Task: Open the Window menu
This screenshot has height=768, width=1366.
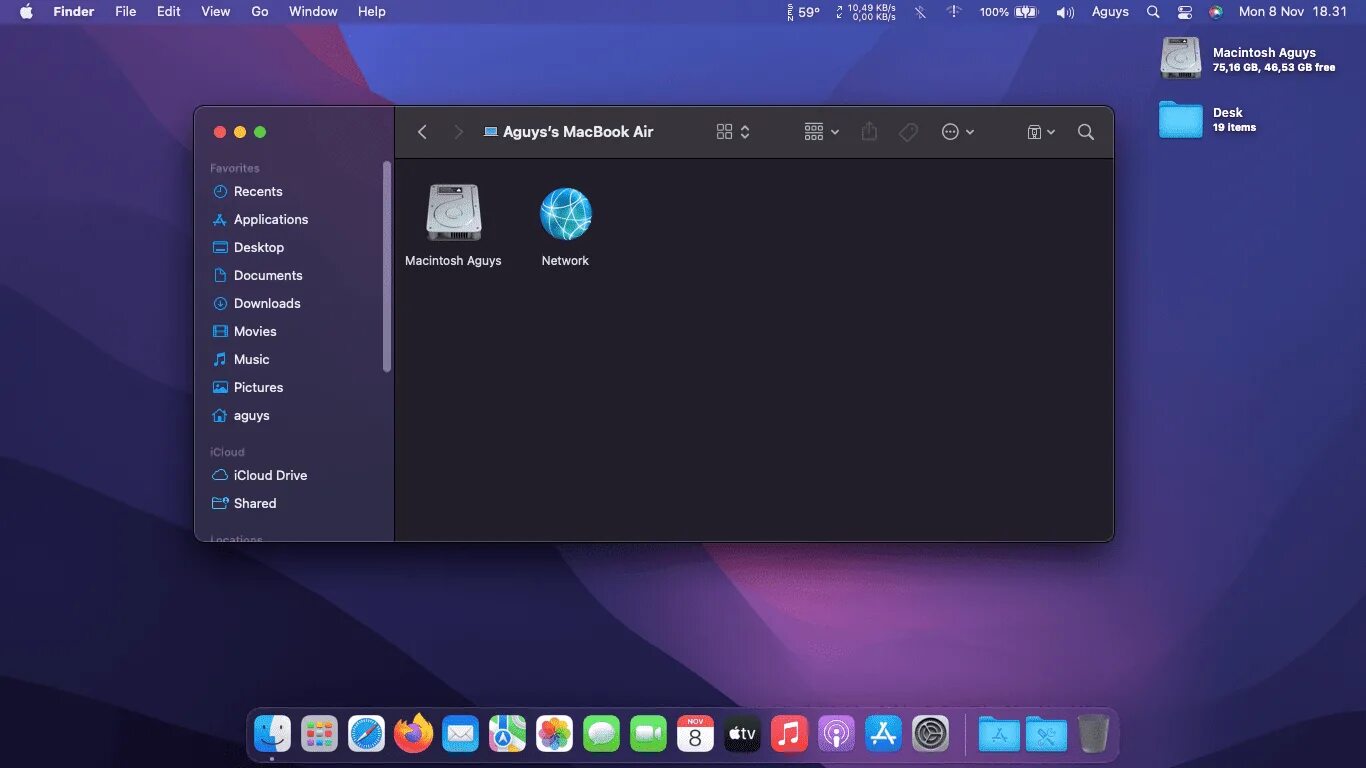Action: coord(313,12)
